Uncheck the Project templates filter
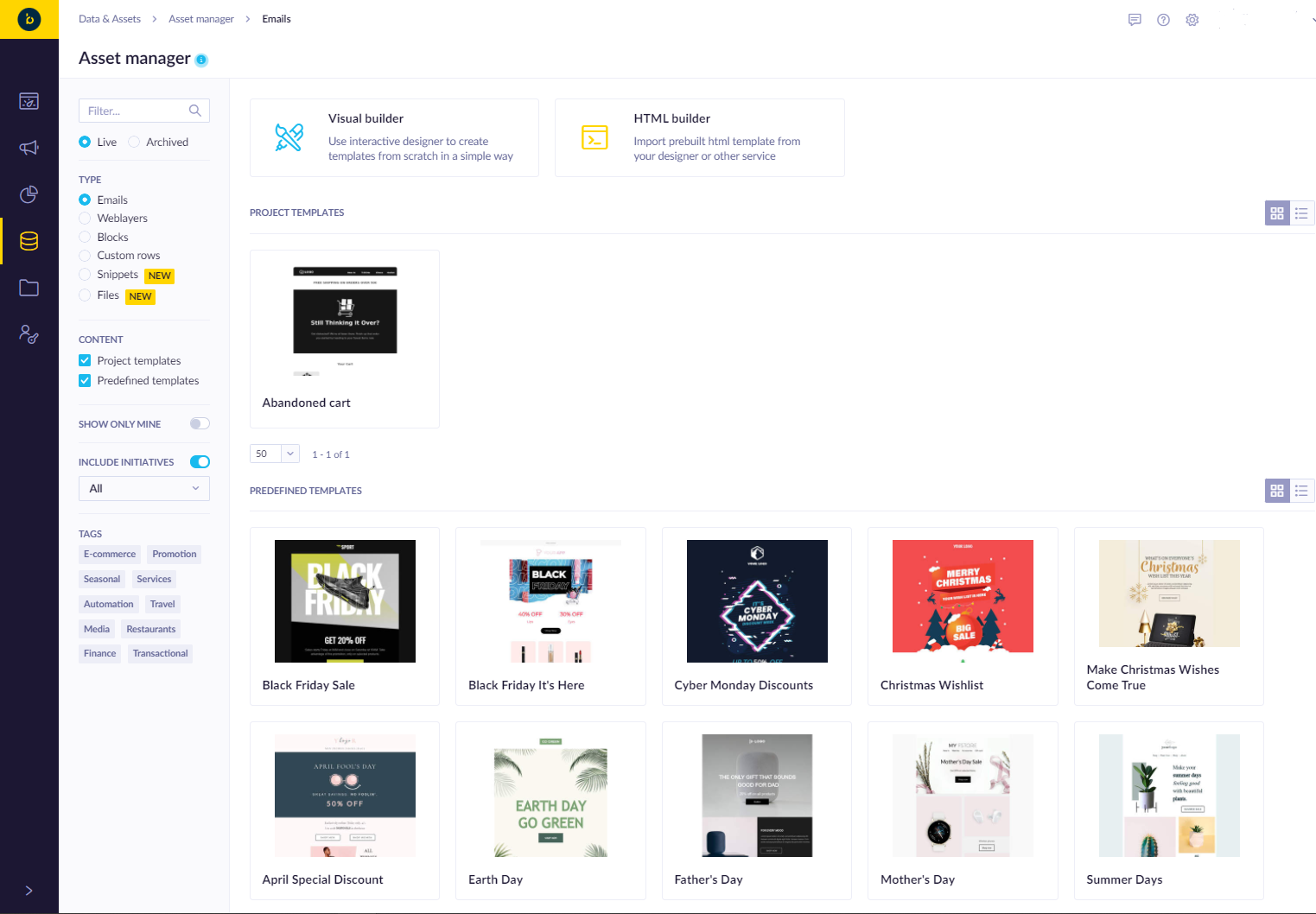 click(84, 360)
